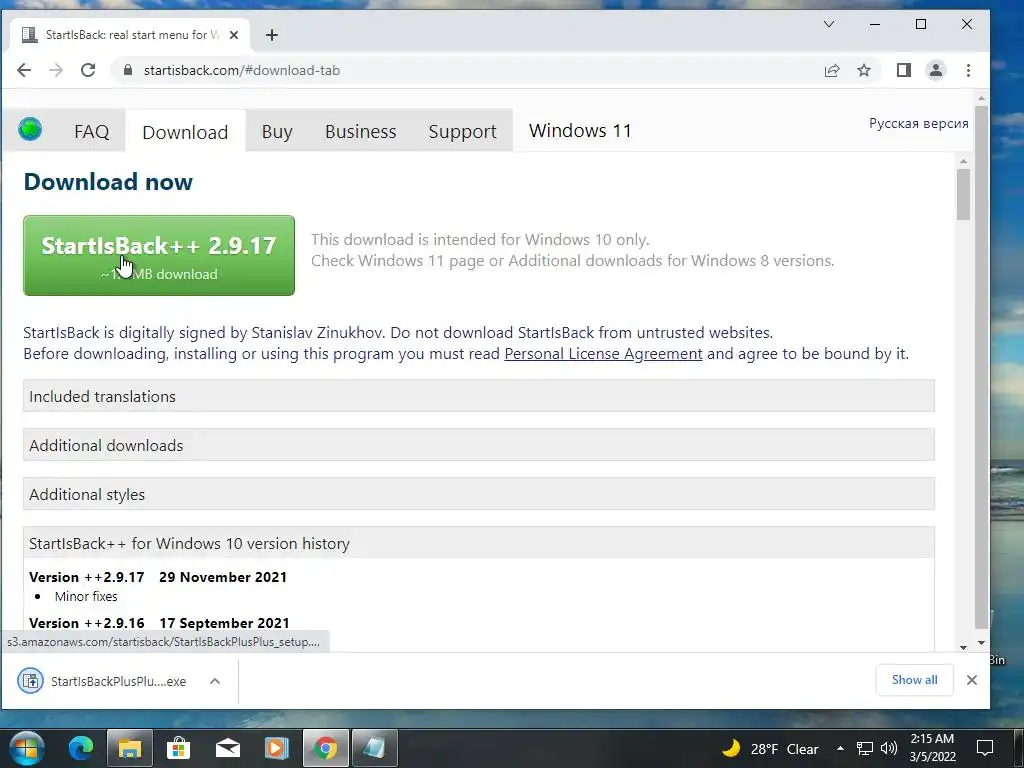Viewport: 1024px width, 768px height.
Task: Open Microsoft Store from taskbar
Action: [x=178, y=748]
